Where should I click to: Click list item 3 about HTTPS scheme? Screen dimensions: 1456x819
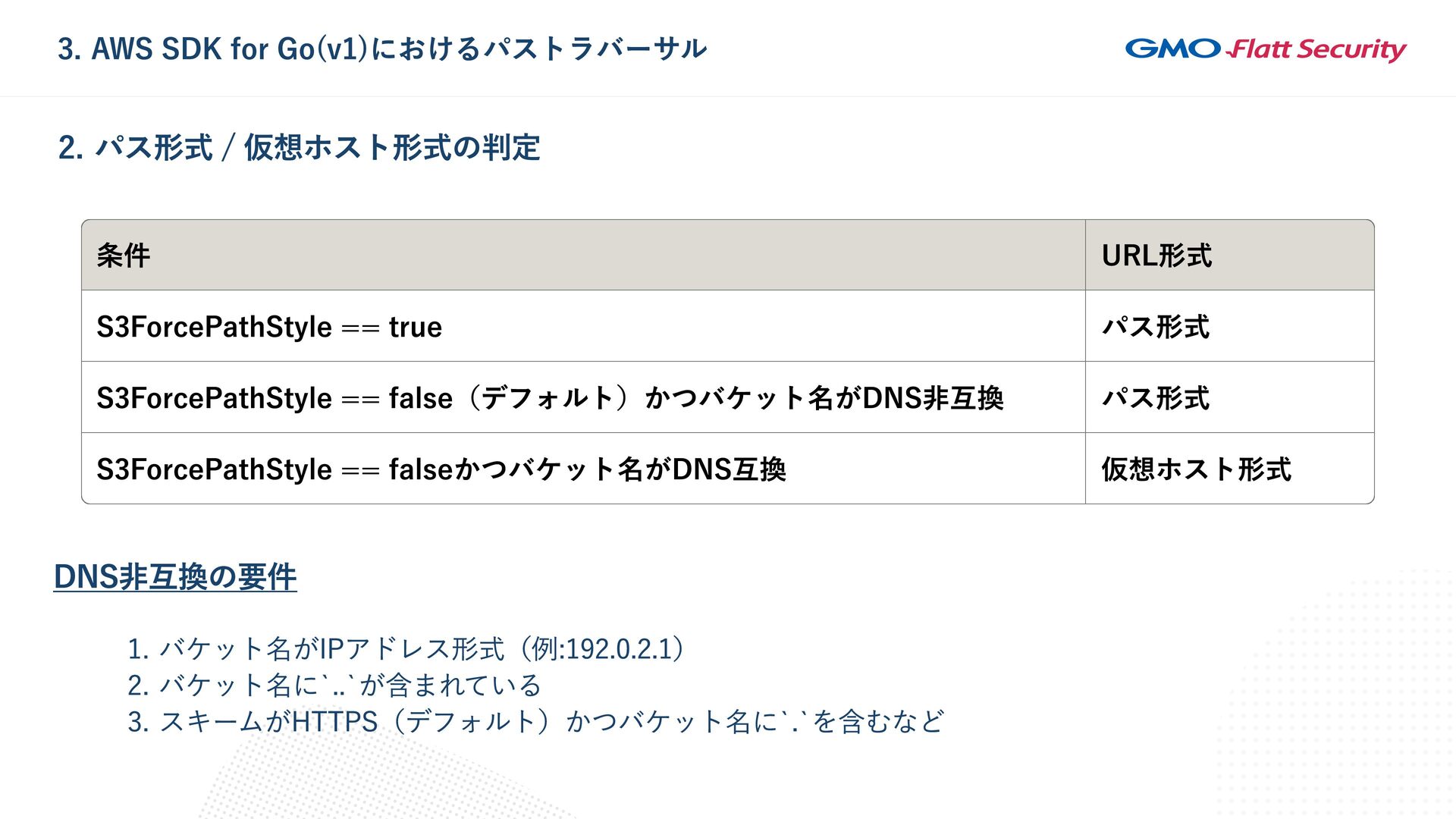pyautogui.click(x=535, y=722)
